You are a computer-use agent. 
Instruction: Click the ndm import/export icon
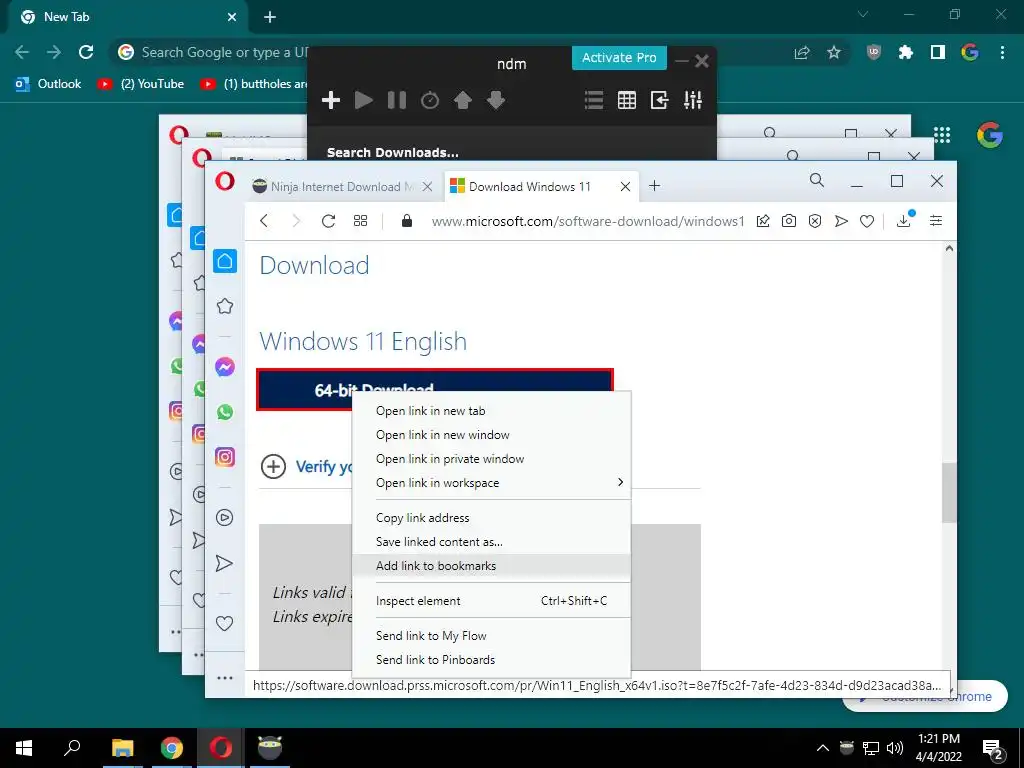[x=660, y=100]
